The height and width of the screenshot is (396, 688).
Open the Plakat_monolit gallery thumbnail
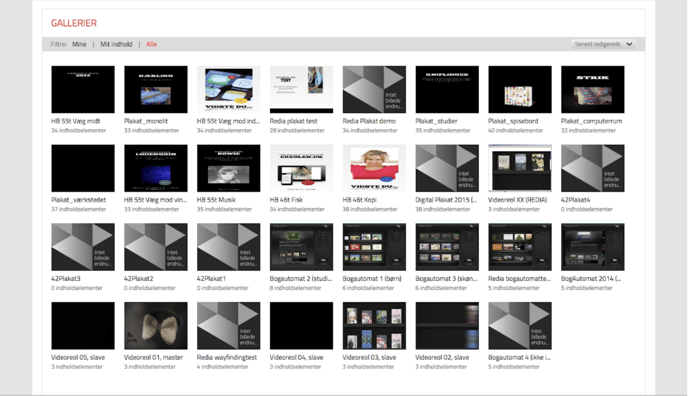[156, 89]
